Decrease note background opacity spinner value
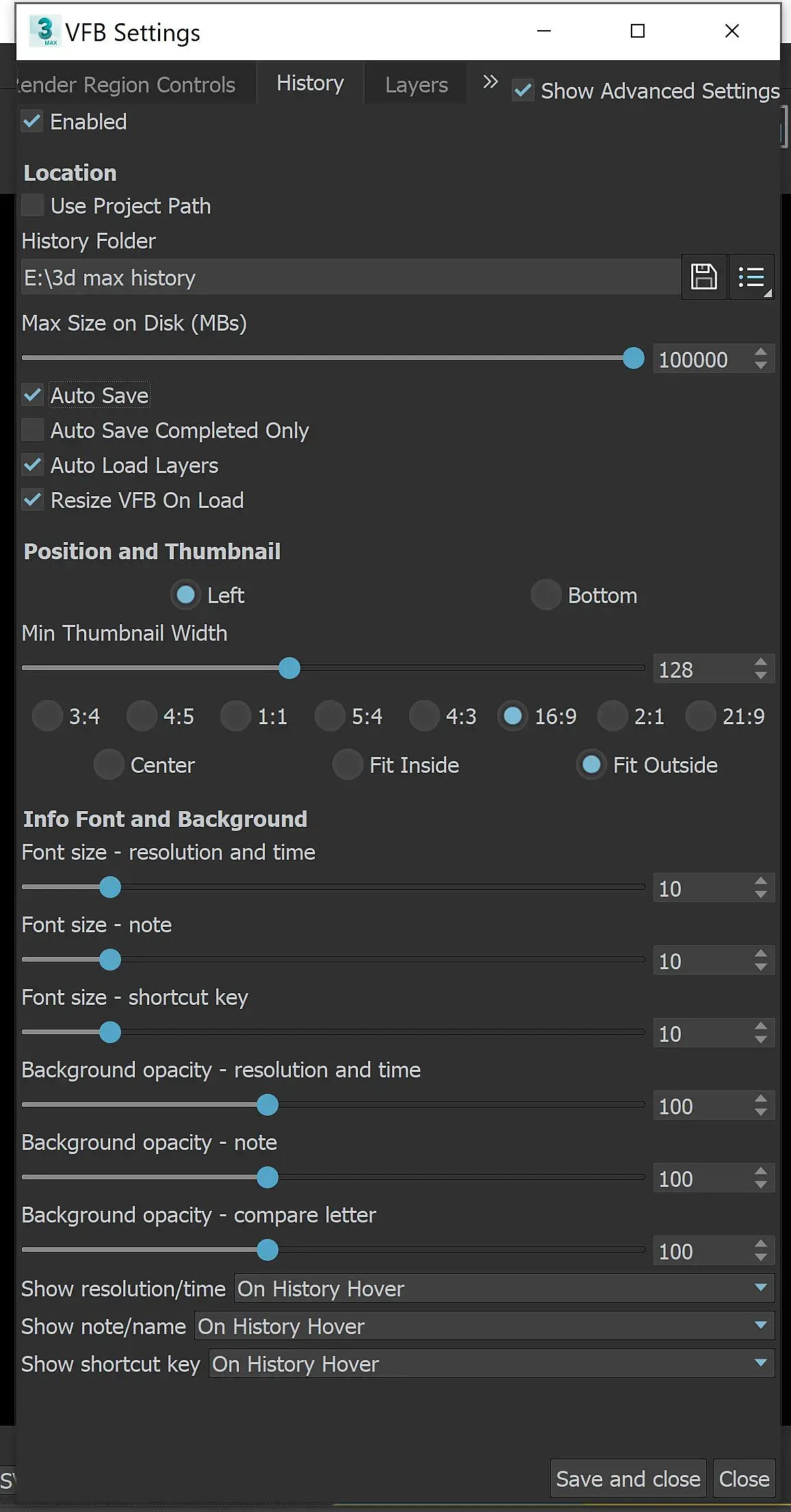Image resolution: width=791 pixels, height=1512 pixels. click(x=760, y=1186)
